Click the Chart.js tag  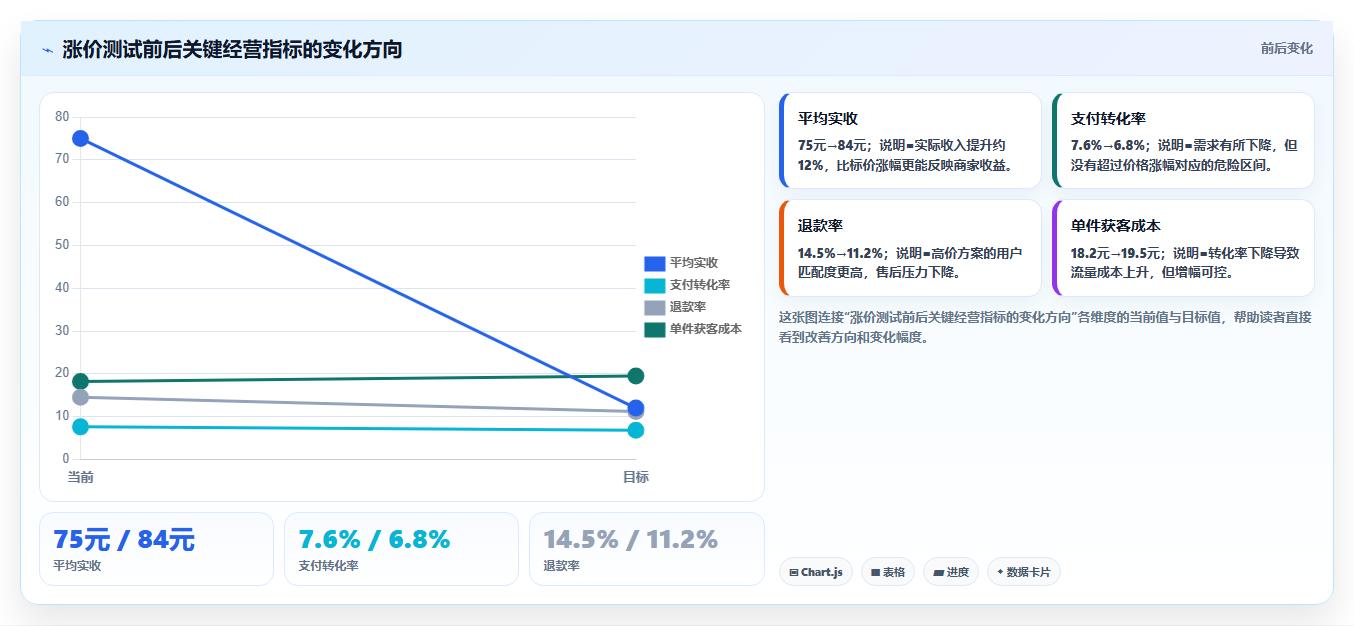pos(816,572)
